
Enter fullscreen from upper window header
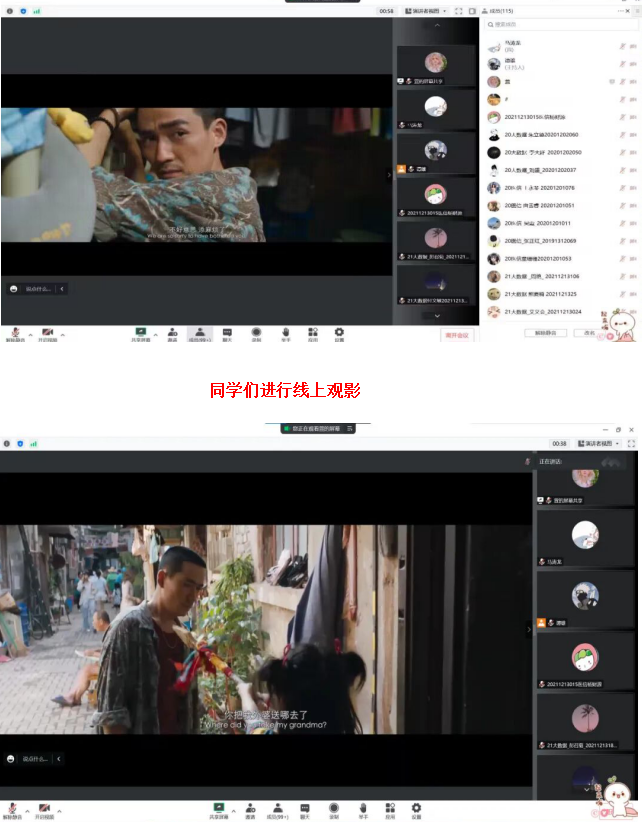459,11
